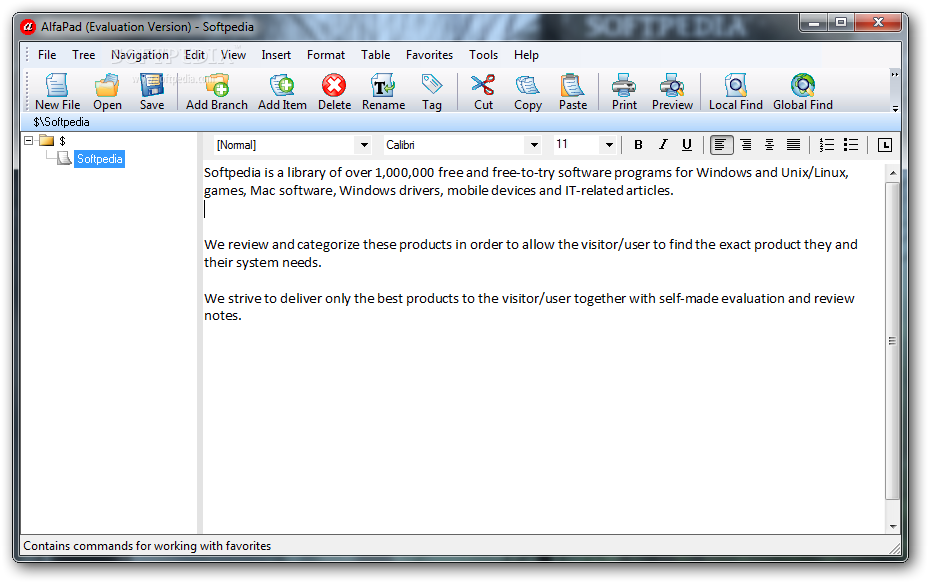The image size is (929, 583).
Task: Click status bar text 'Contains commands for working'
Action: pos(108,546)
